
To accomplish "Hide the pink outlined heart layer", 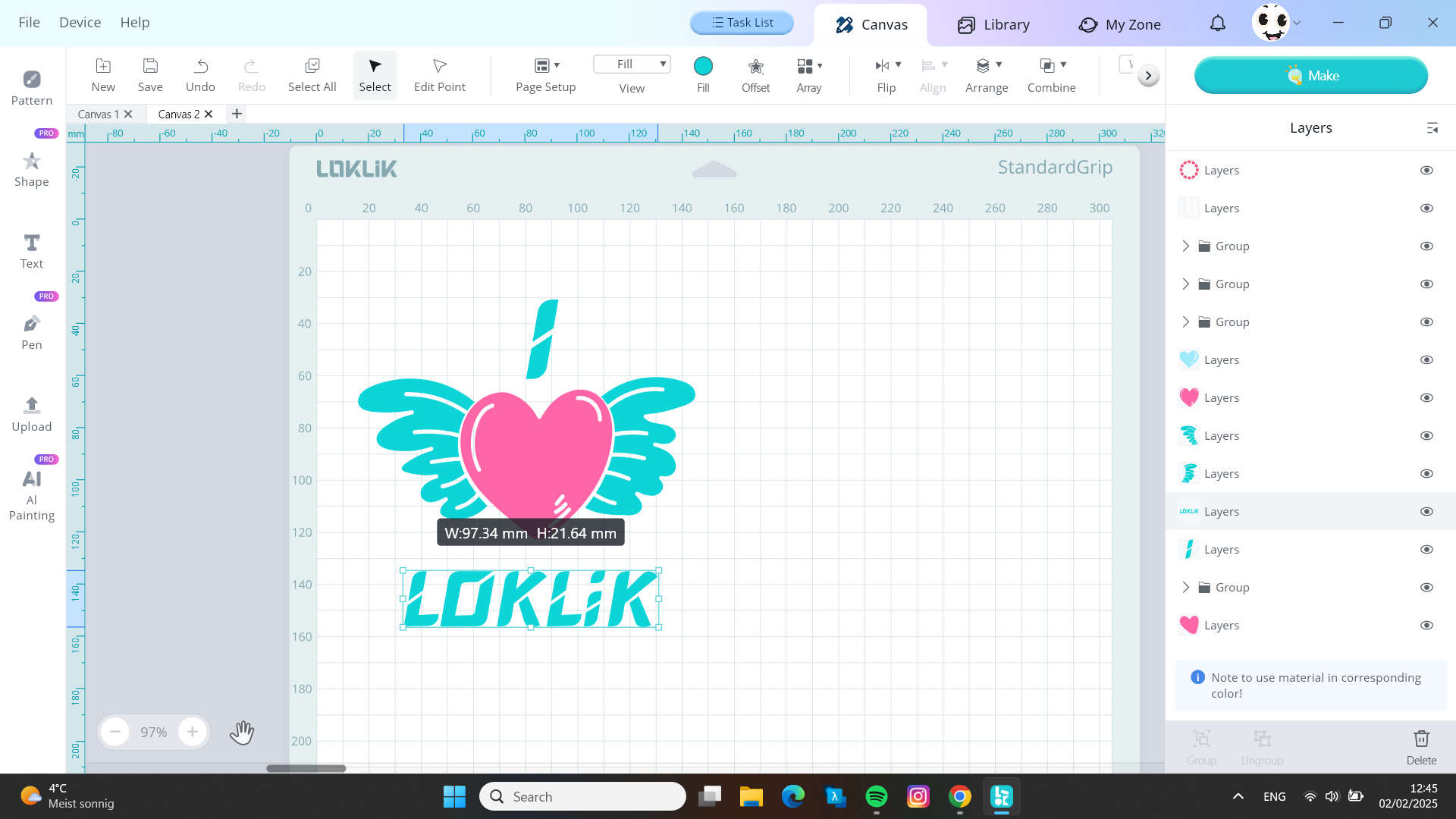I will pos(1426,398).
